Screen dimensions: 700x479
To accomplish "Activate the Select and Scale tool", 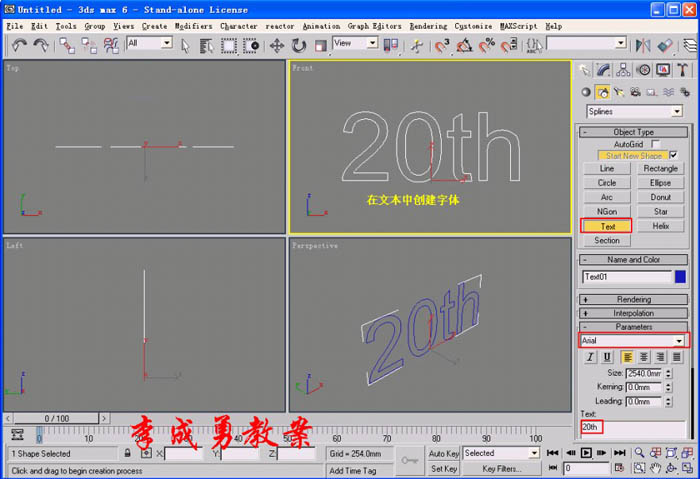I will (x=321, y=46).
